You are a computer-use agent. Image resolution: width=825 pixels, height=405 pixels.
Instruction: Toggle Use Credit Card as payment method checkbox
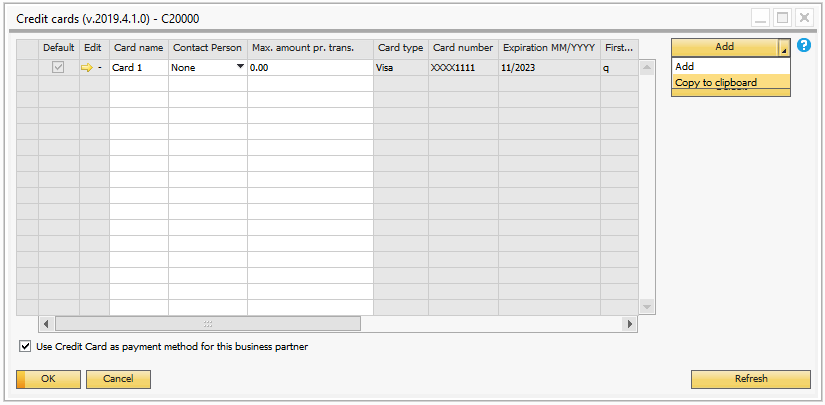[25, 347]
